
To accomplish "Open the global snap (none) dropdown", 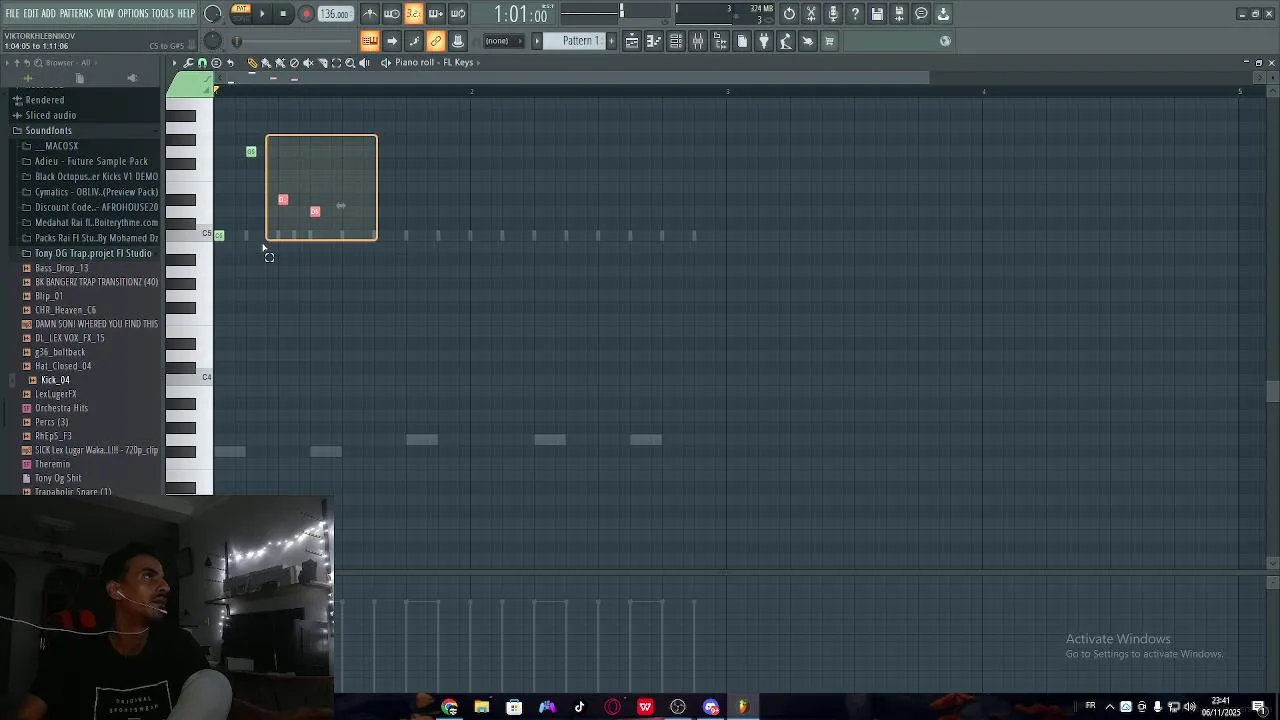I will (x=503, y=41).
